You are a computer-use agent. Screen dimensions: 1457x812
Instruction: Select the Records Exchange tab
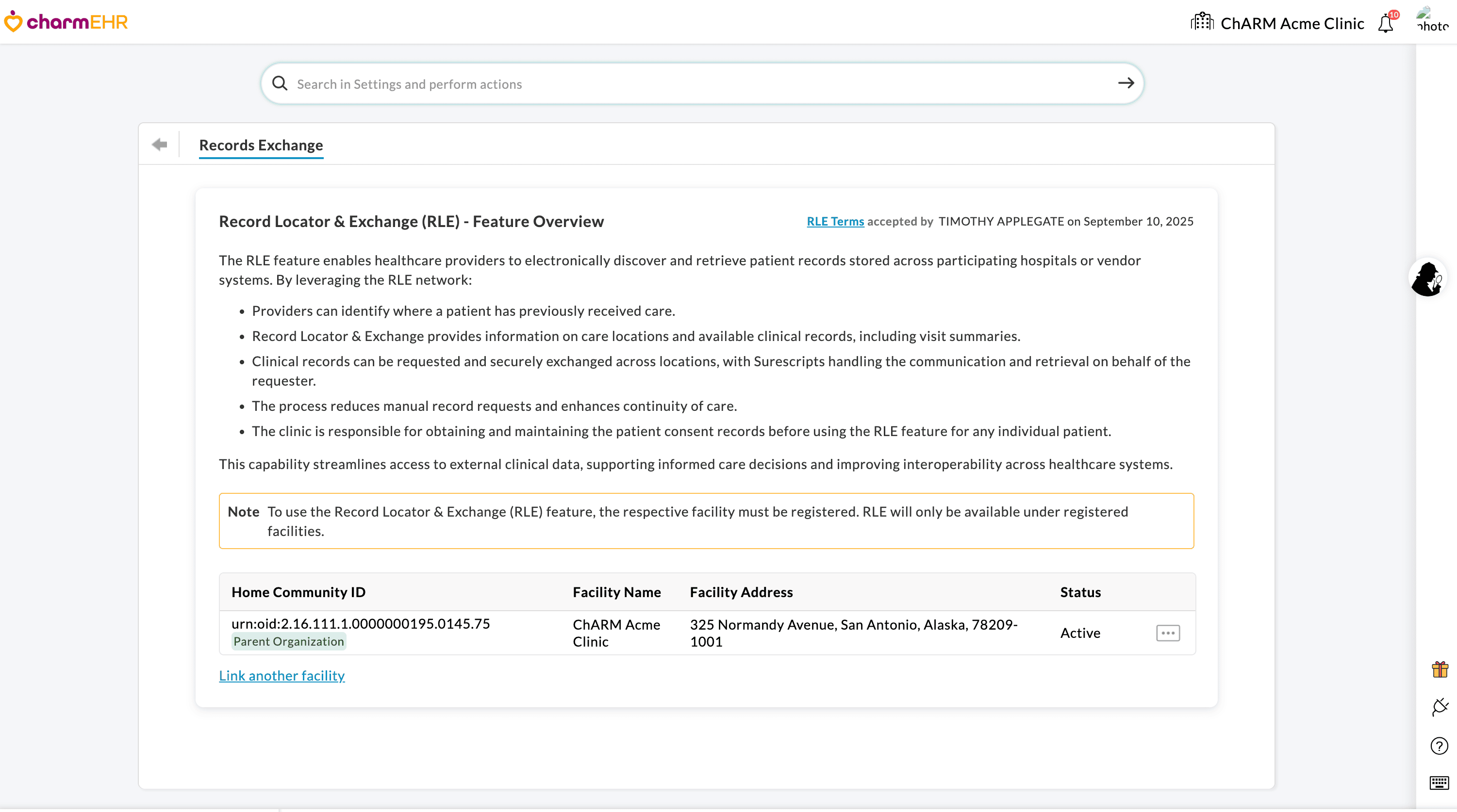click(261, 146)
